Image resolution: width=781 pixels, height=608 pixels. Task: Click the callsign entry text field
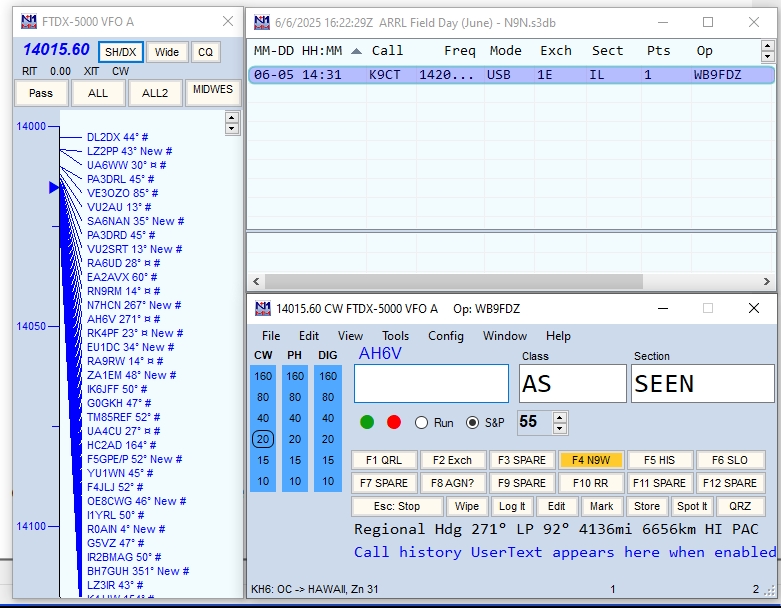coord(431,383)
